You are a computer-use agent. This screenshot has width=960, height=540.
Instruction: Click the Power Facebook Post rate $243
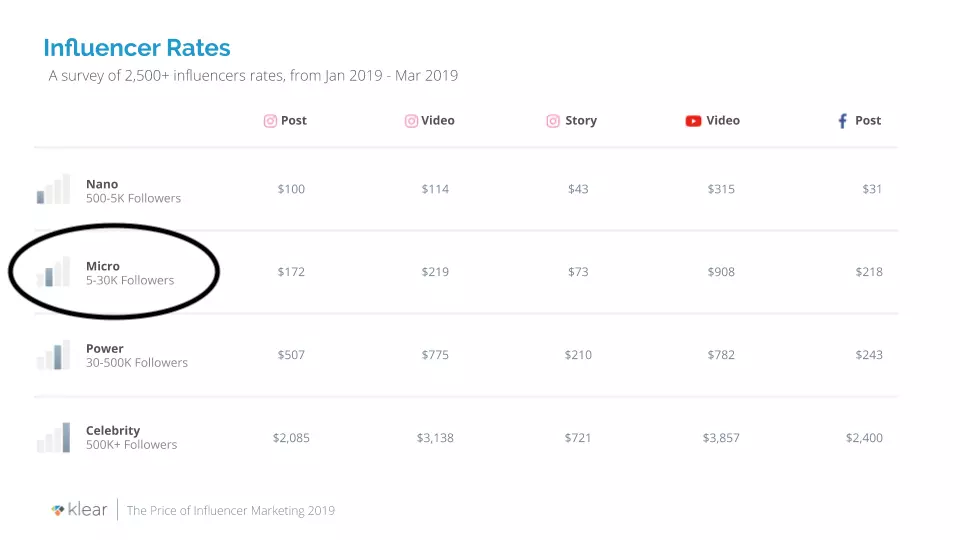coord(869,355)
